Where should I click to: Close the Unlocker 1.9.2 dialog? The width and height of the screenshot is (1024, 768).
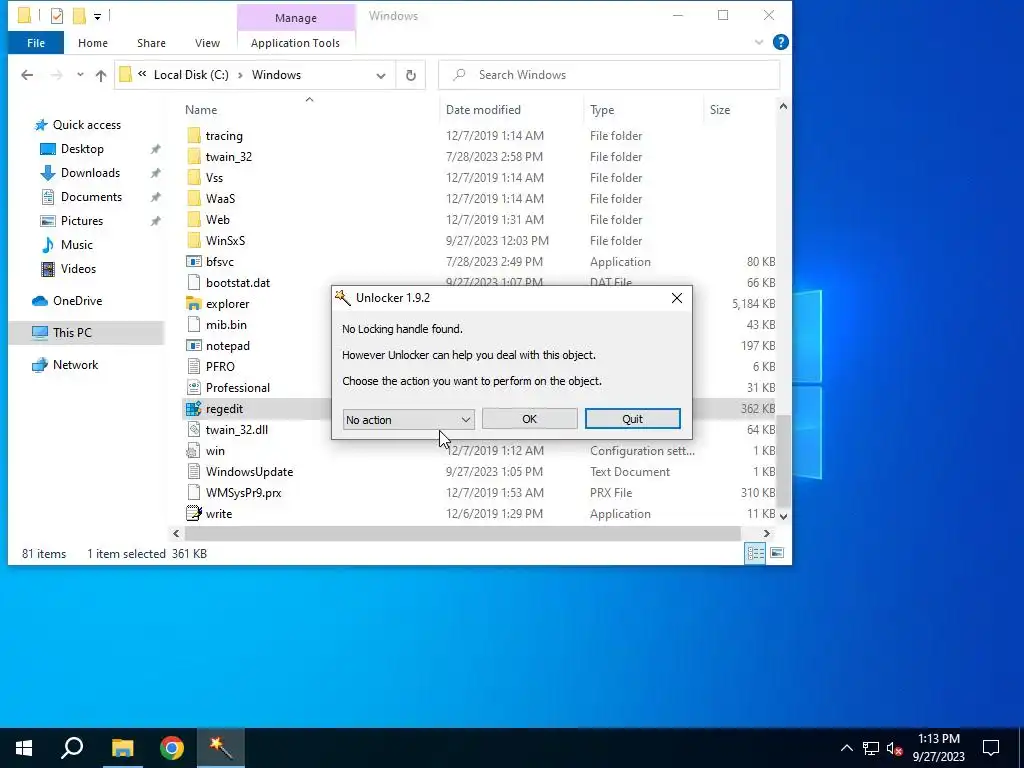click(677, 298)
